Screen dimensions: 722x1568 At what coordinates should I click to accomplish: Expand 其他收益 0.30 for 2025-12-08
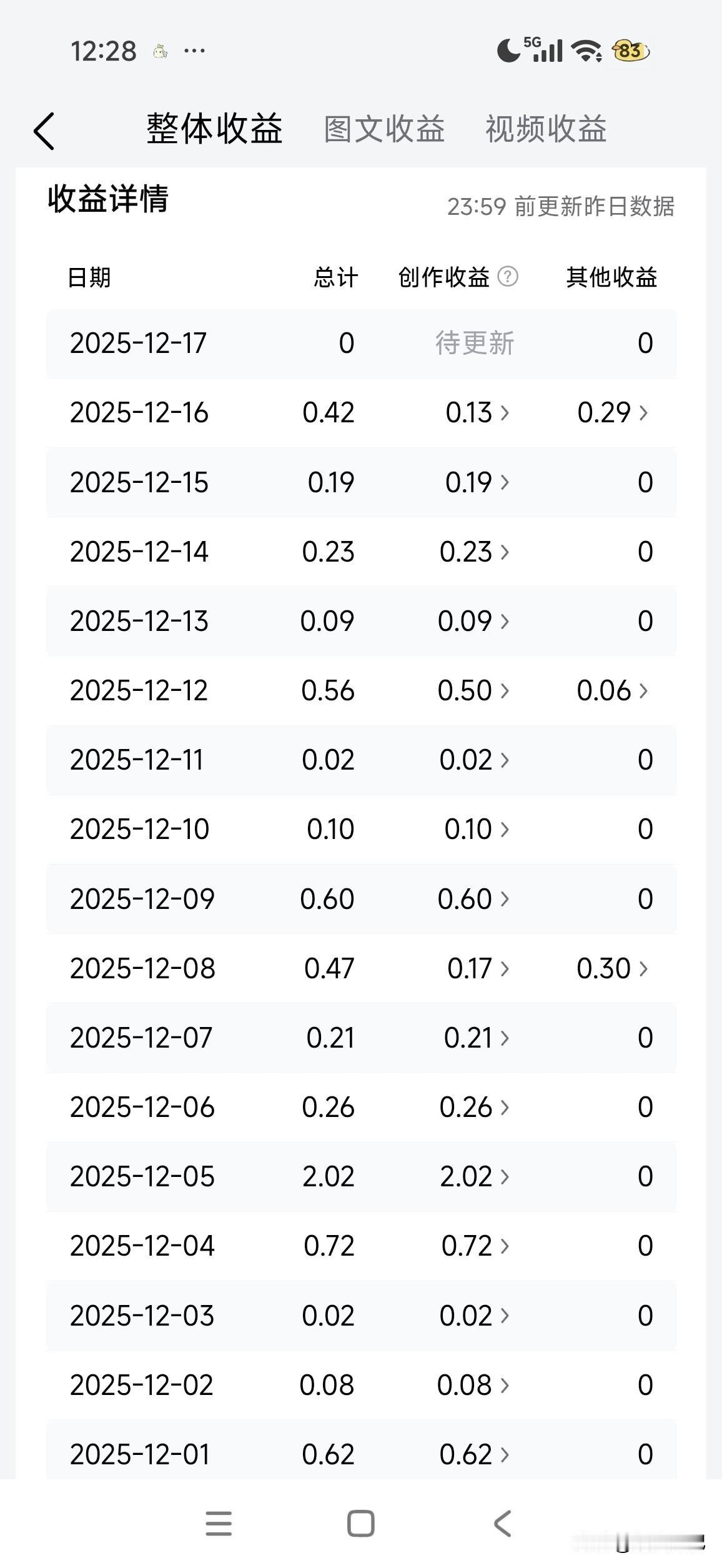click(612, 968)
